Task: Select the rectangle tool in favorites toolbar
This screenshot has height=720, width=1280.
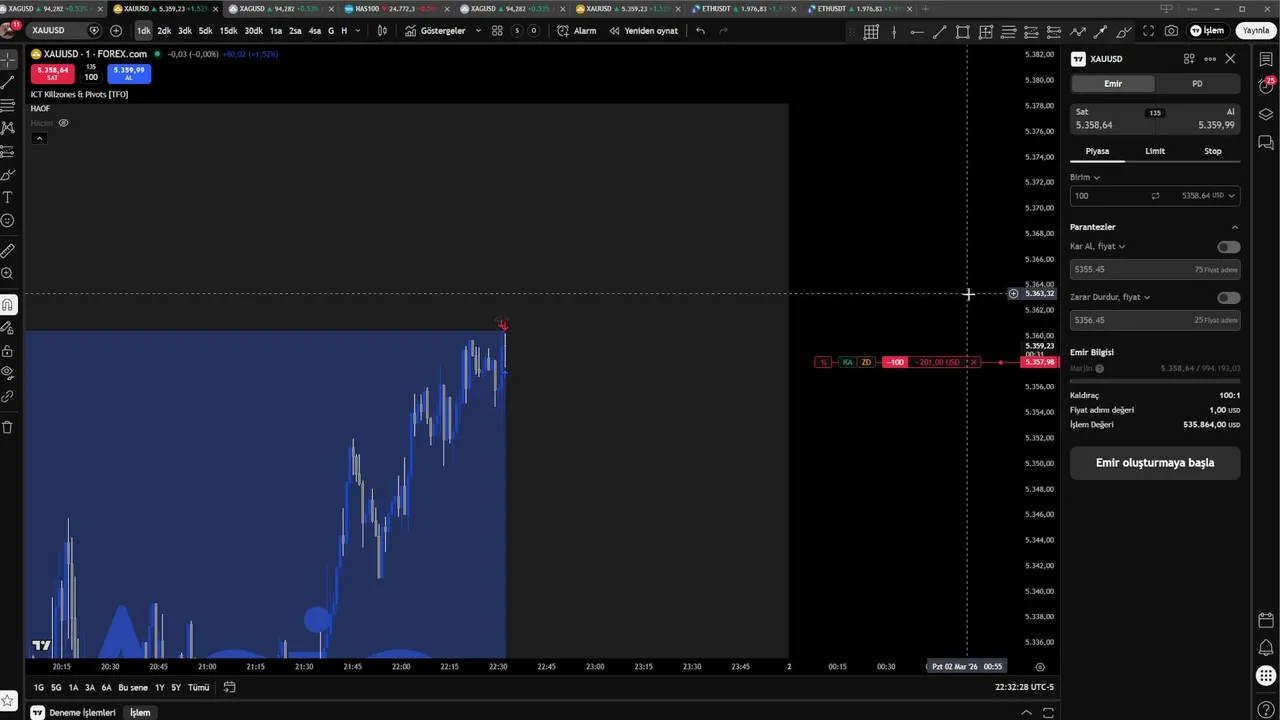Action: coord(962,32)
